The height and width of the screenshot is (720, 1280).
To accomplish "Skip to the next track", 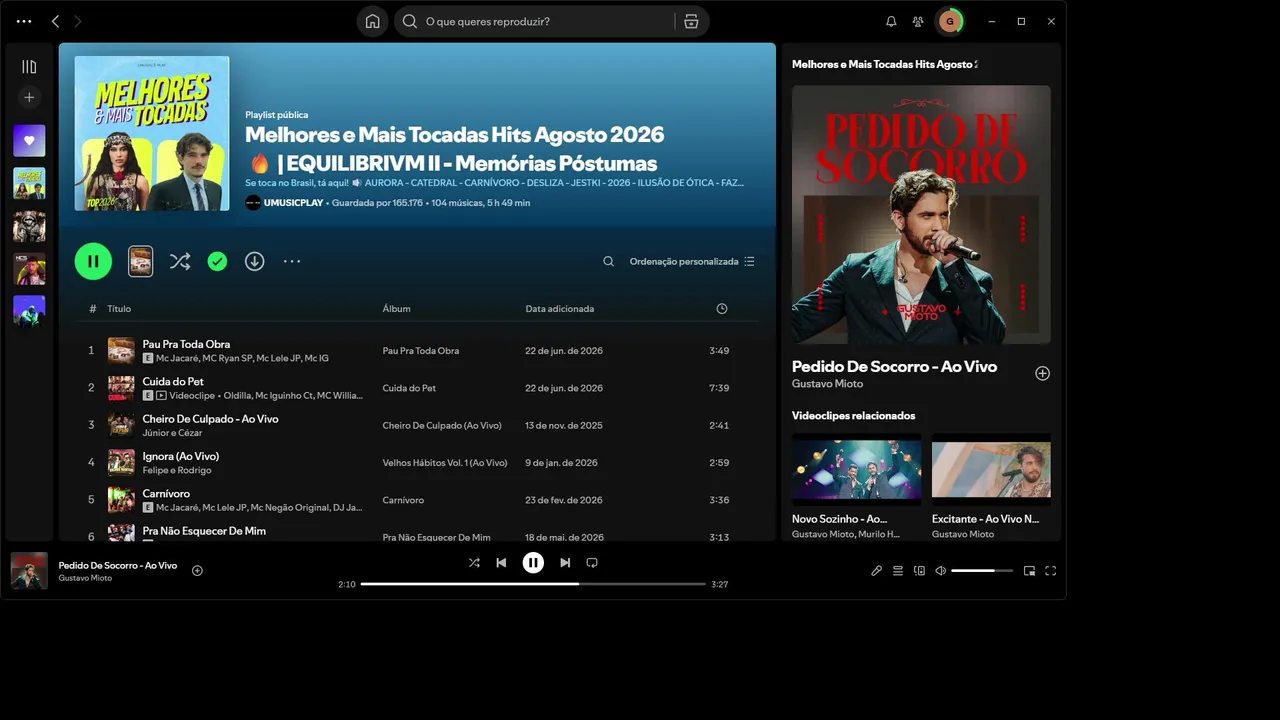I will coord(565,563).
